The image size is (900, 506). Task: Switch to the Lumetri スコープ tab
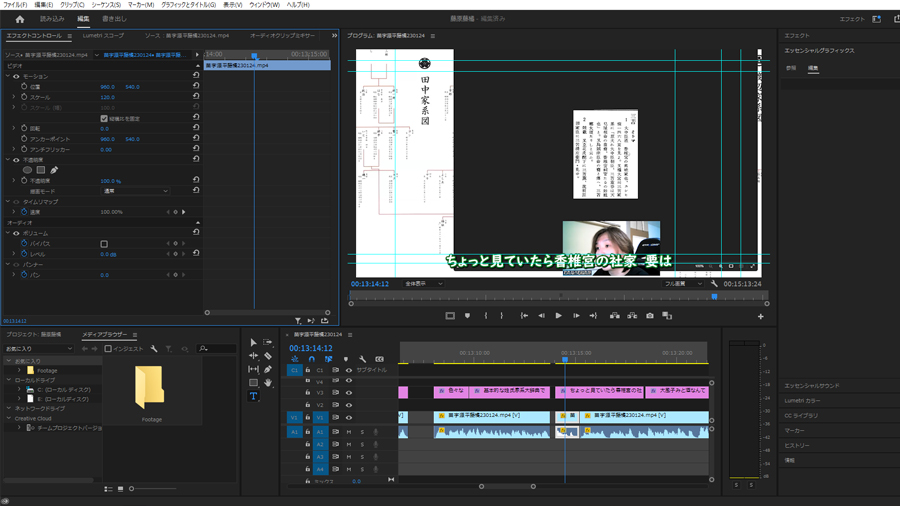[x=103, y=36]
